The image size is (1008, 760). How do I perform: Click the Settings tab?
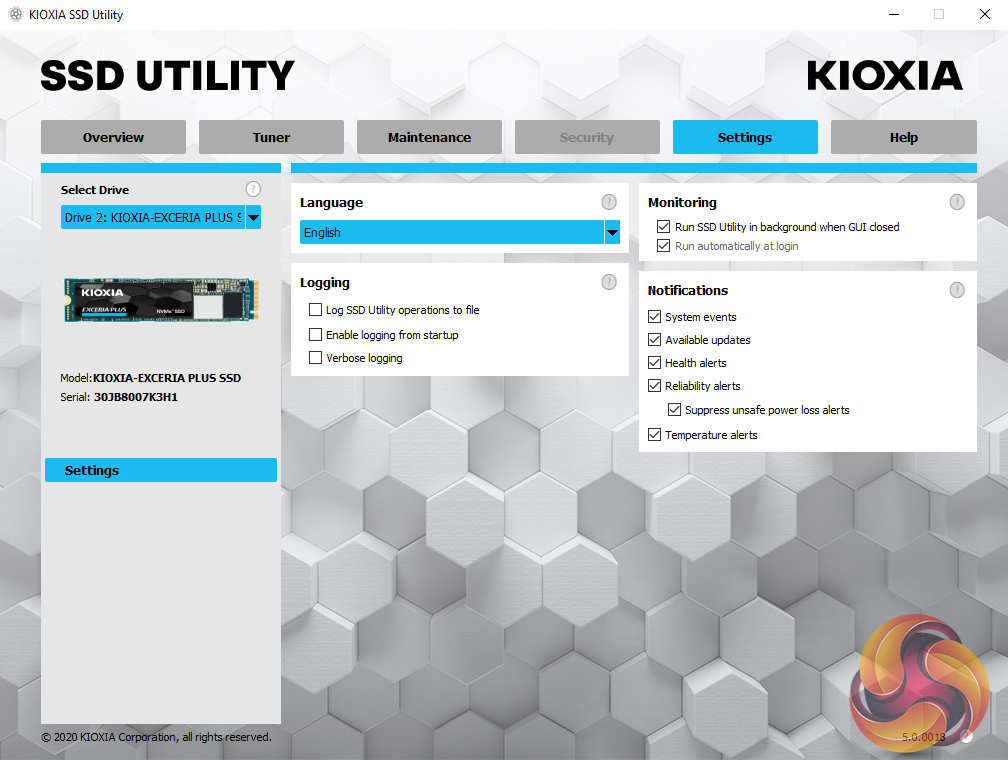[745, 137]
